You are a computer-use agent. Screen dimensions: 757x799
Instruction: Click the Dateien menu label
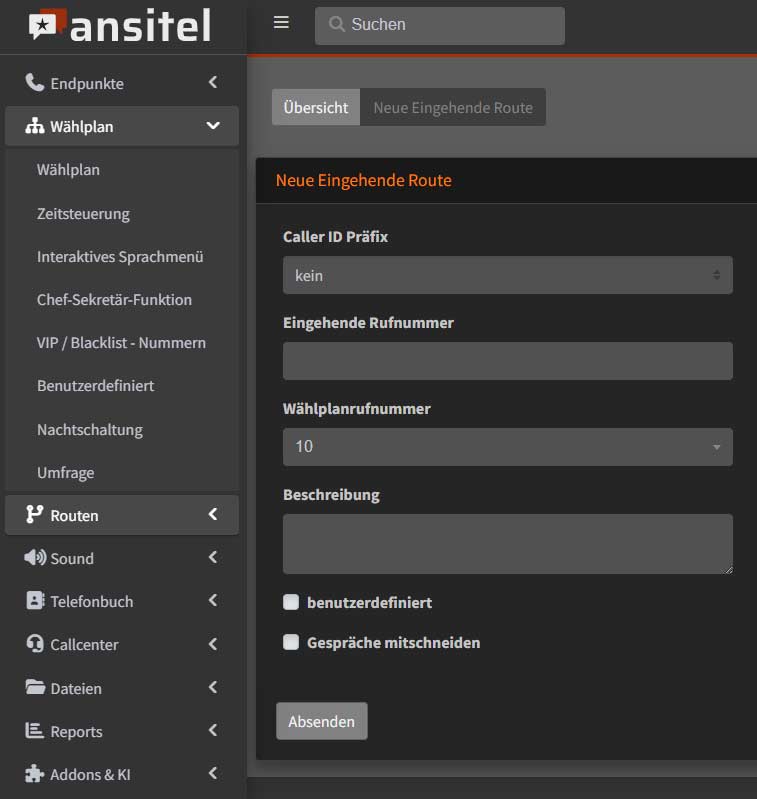76,688
